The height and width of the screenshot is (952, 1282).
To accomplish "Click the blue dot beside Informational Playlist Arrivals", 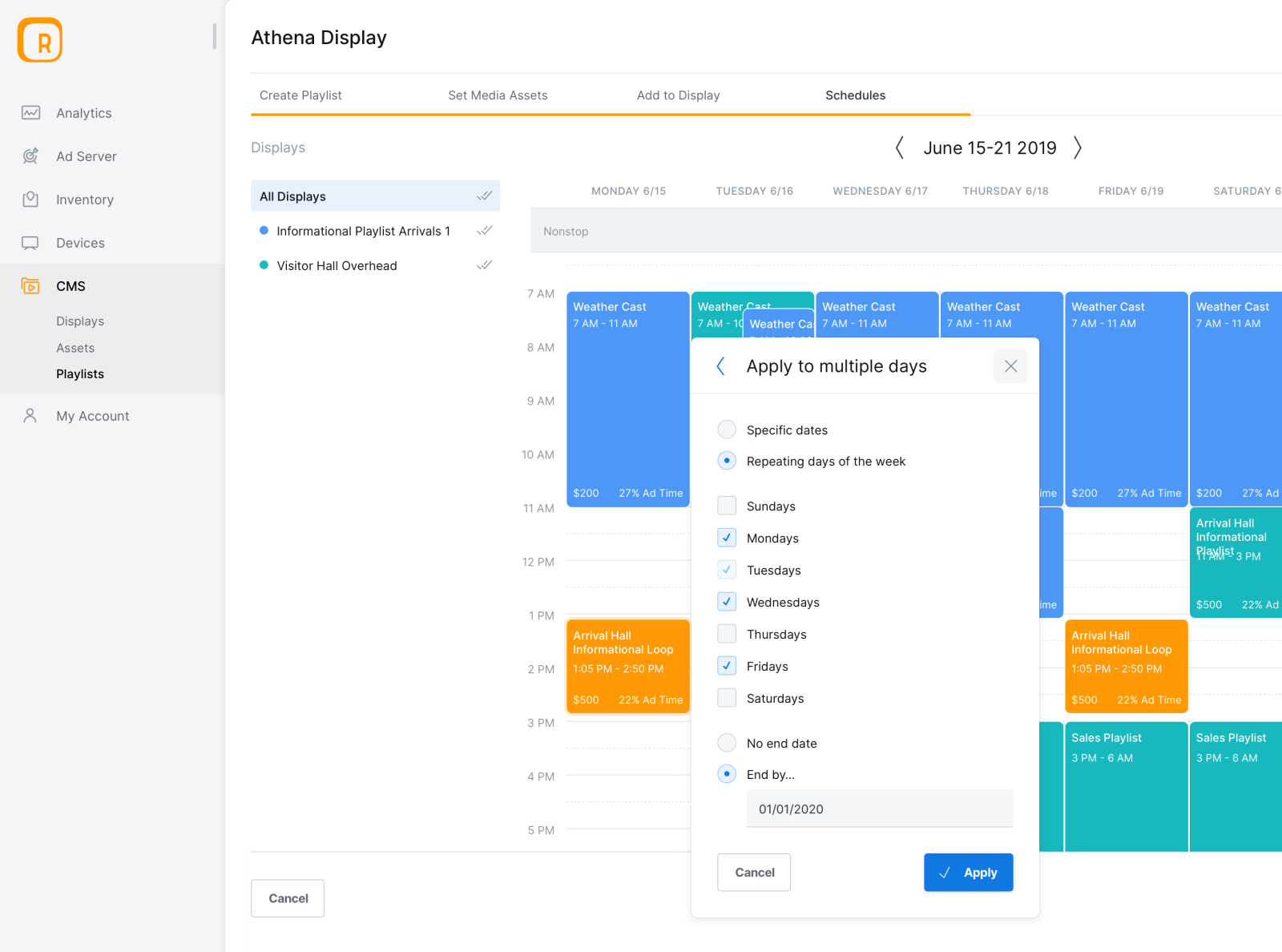I will pos(264,231).
